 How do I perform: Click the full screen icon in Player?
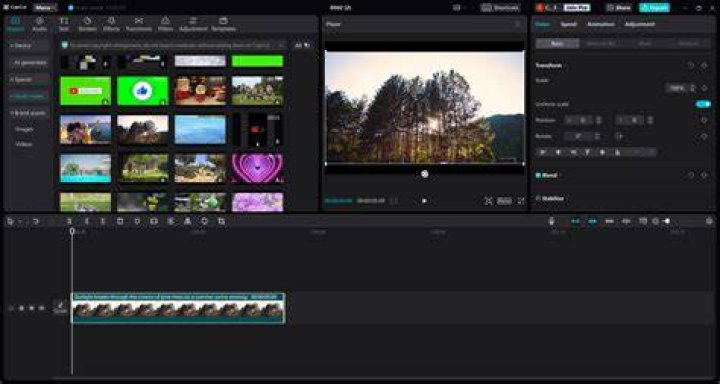(521, 201)
